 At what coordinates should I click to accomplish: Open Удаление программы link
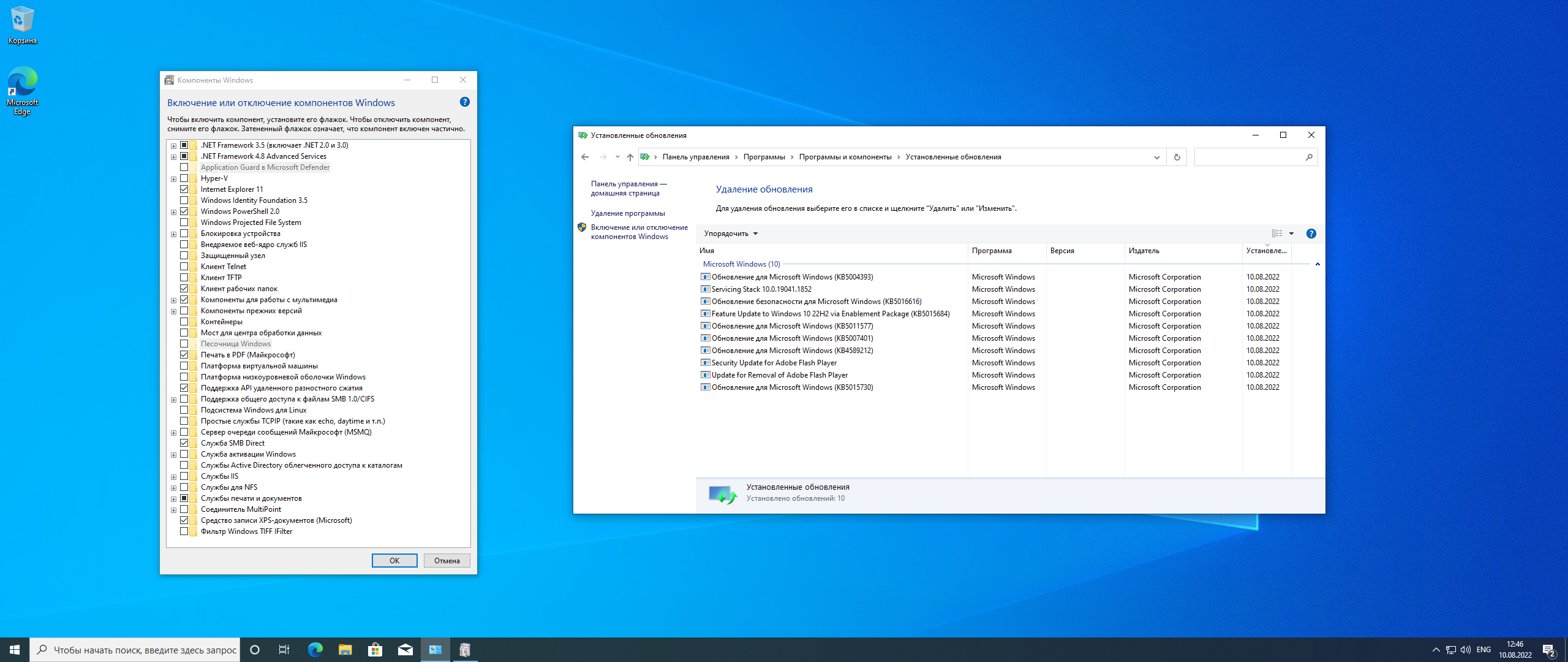pyautogui.click(x=628, y=213)
